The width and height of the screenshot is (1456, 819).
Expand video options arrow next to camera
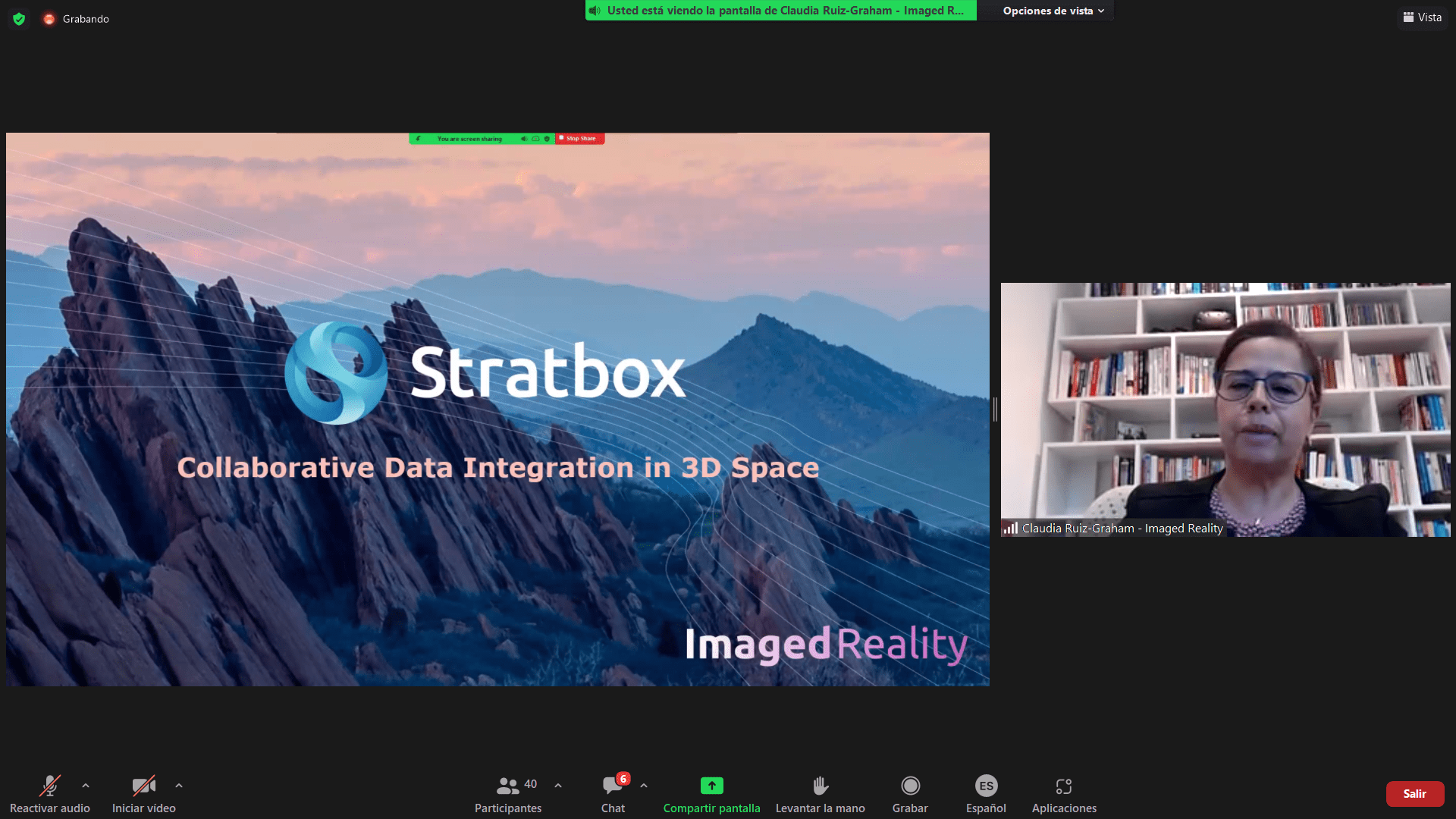179,786
